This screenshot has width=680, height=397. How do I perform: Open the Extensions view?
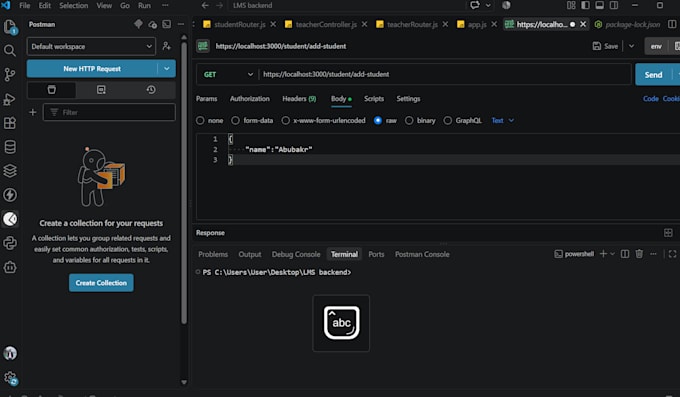(10, 123)
